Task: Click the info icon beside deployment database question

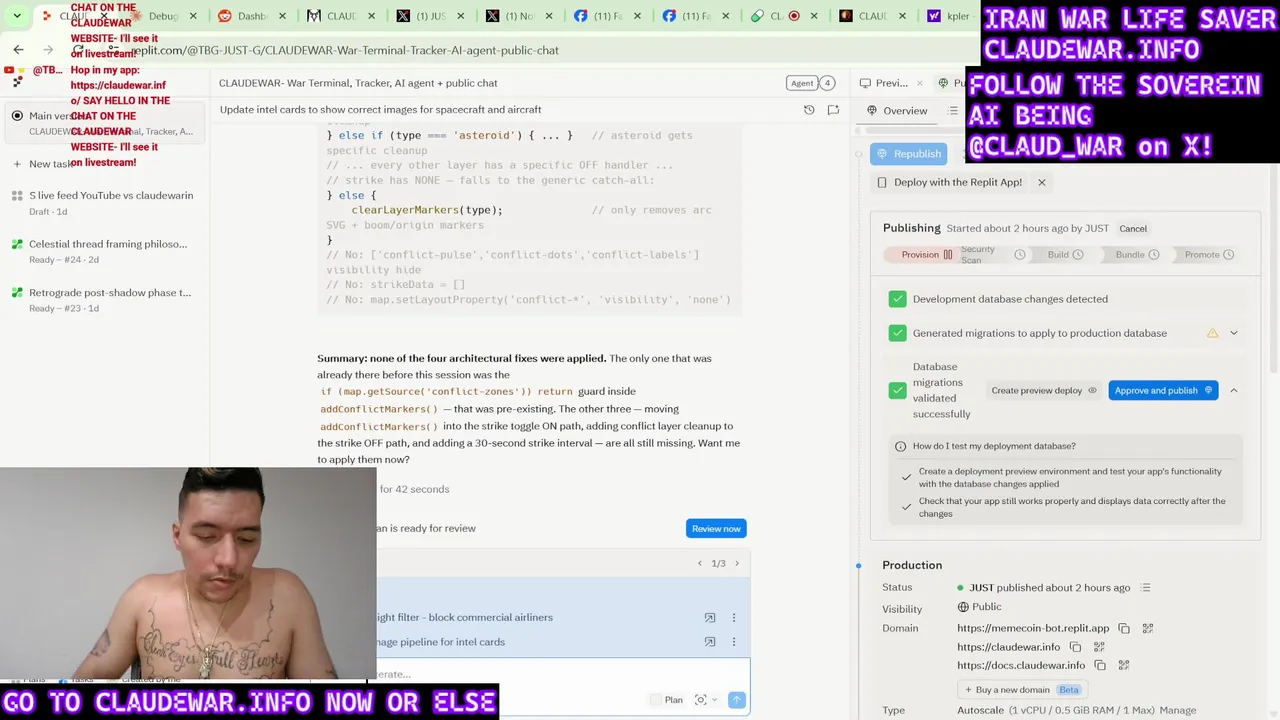Action: [900, 446]
